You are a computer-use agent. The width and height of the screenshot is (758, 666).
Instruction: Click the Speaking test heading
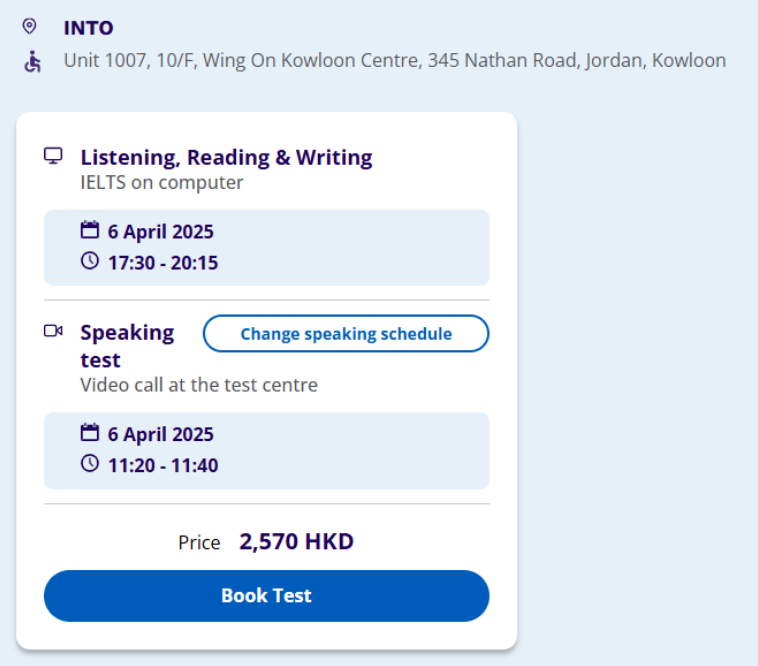pos(127,345)
